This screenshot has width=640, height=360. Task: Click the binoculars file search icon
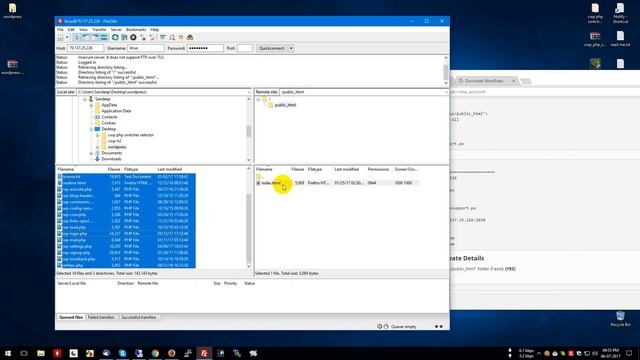point(190,38)
